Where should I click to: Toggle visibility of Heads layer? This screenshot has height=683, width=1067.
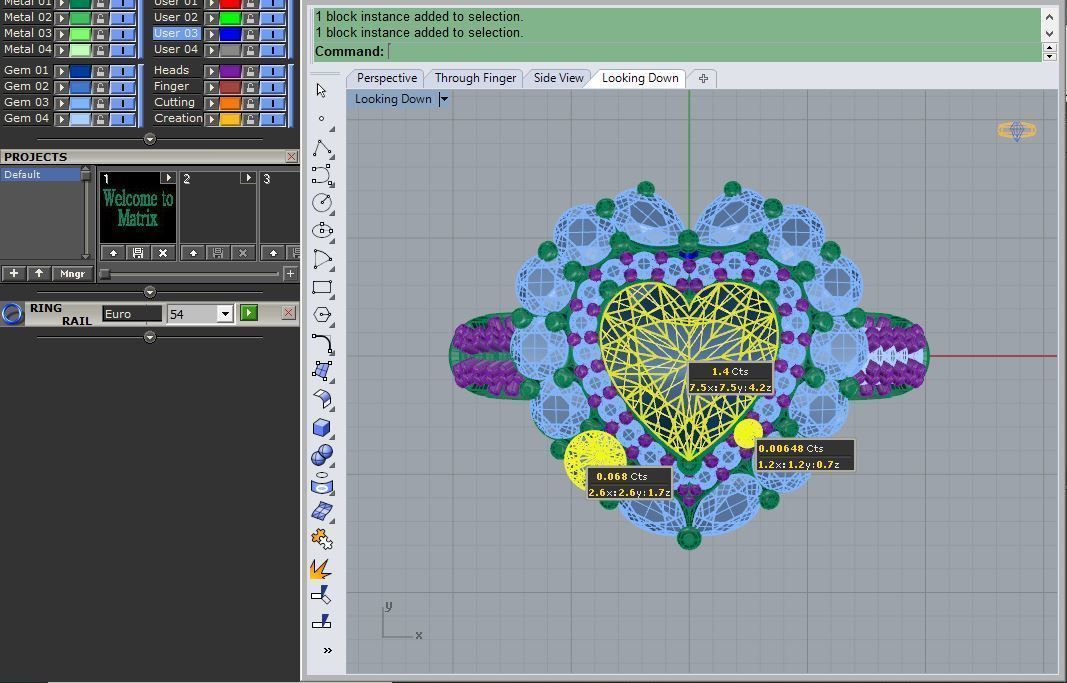[272, 71]
